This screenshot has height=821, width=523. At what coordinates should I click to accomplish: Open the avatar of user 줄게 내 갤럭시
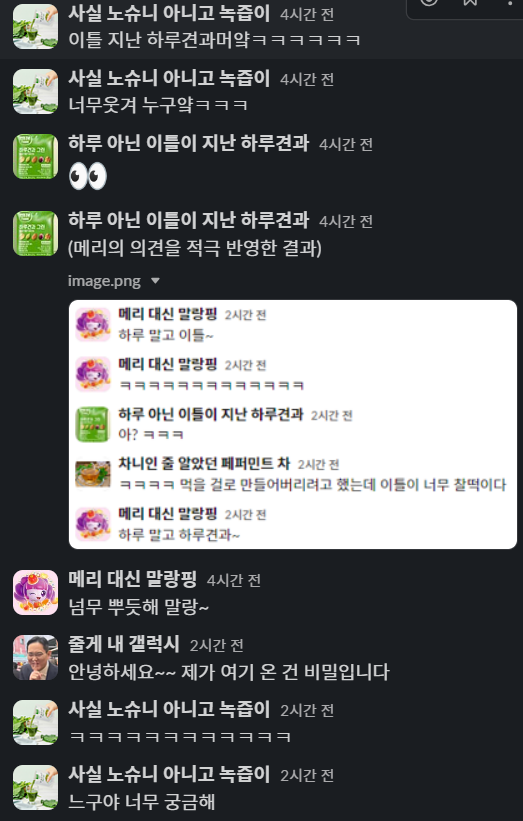click(x=36, y=658)
